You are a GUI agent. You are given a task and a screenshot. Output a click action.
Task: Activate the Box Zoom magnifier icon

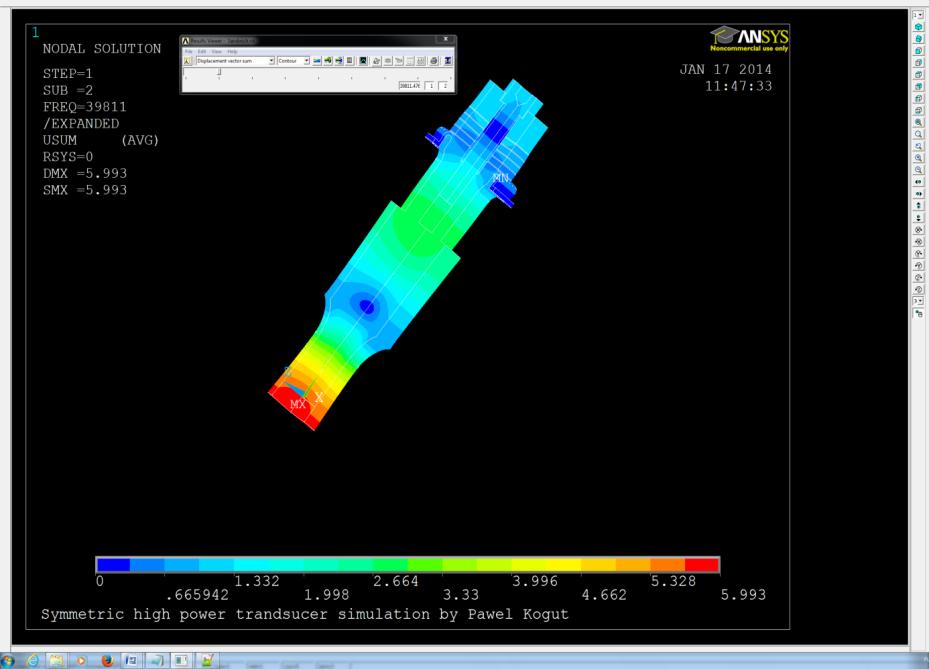click(919, 134)
